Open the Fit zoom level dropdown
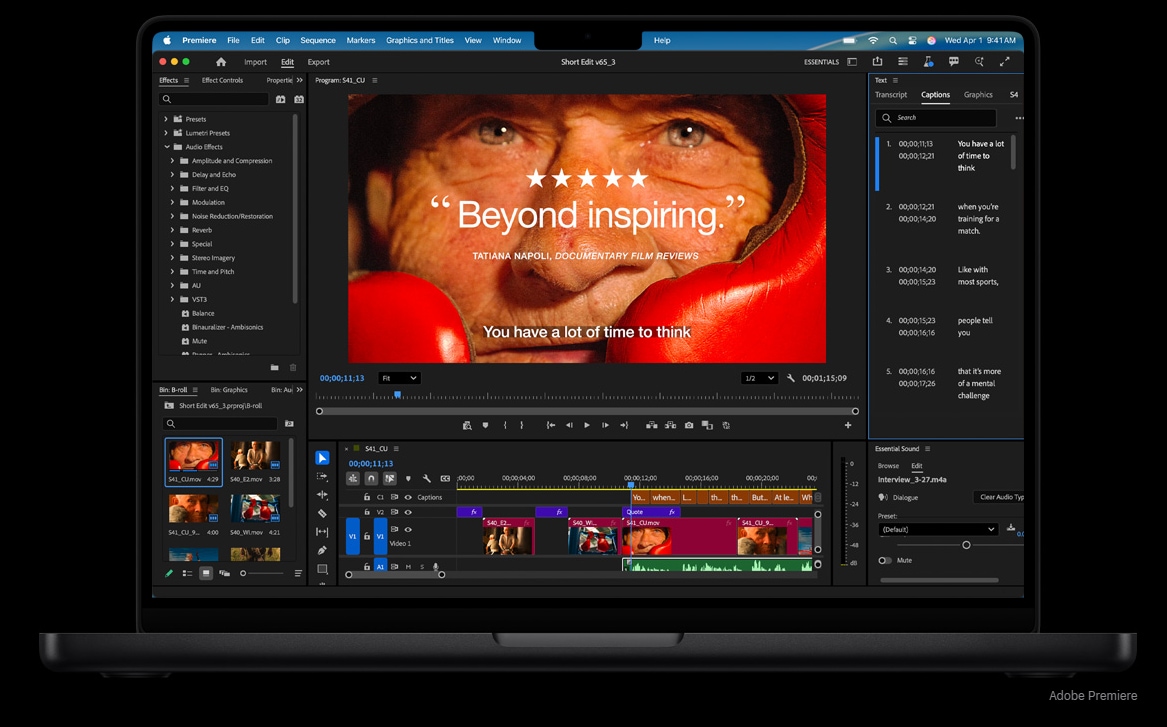Screen dimensions: 1167x727 399,378
